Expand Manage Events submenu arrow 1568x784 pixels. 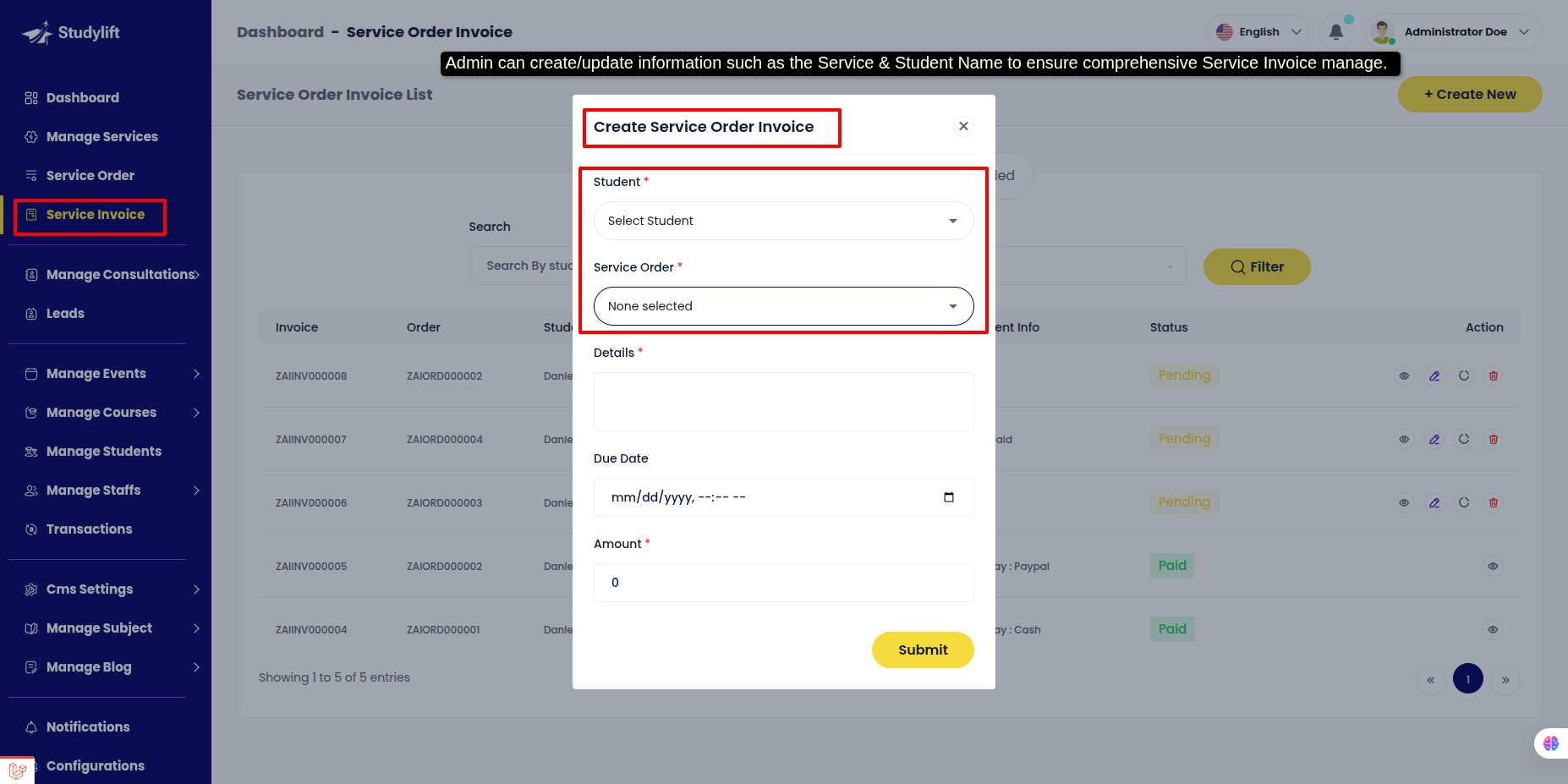pyautogui.click(x=196, y=373)
